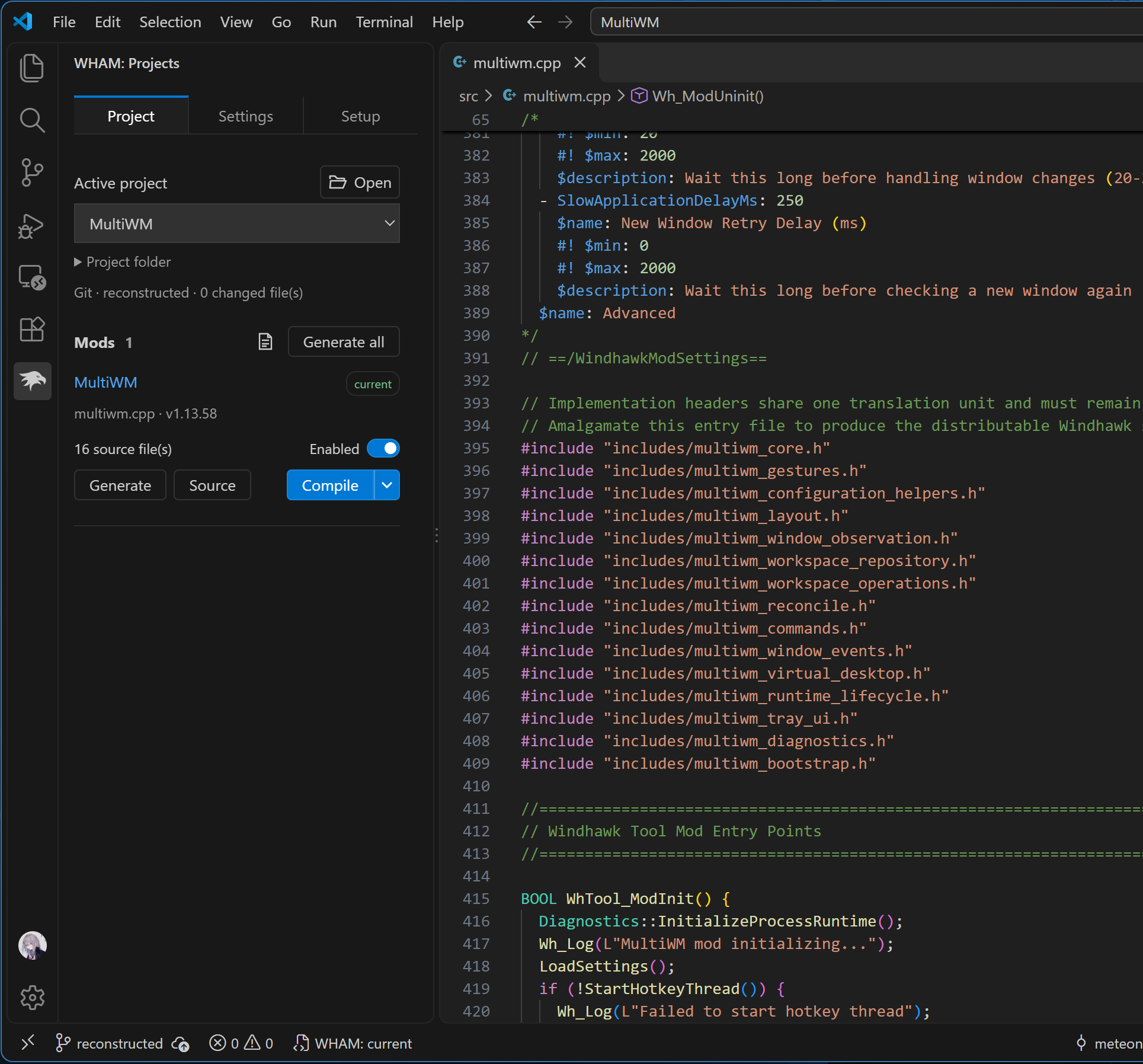Click the Wh_ModUninit() breadcrumb item
Image resolution: width=1143 pixels, height=1064 pixels.
point(697,96)
